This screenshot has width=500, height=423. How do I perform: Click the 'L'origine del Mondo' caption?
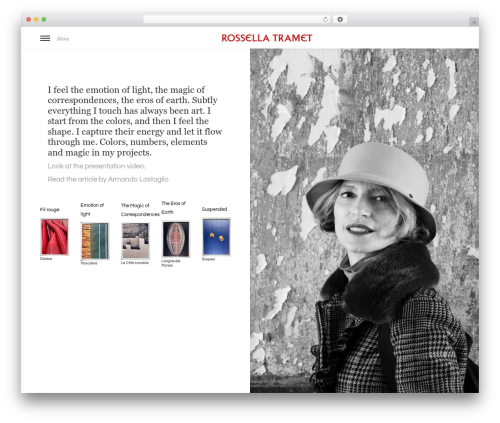[171, 263]
